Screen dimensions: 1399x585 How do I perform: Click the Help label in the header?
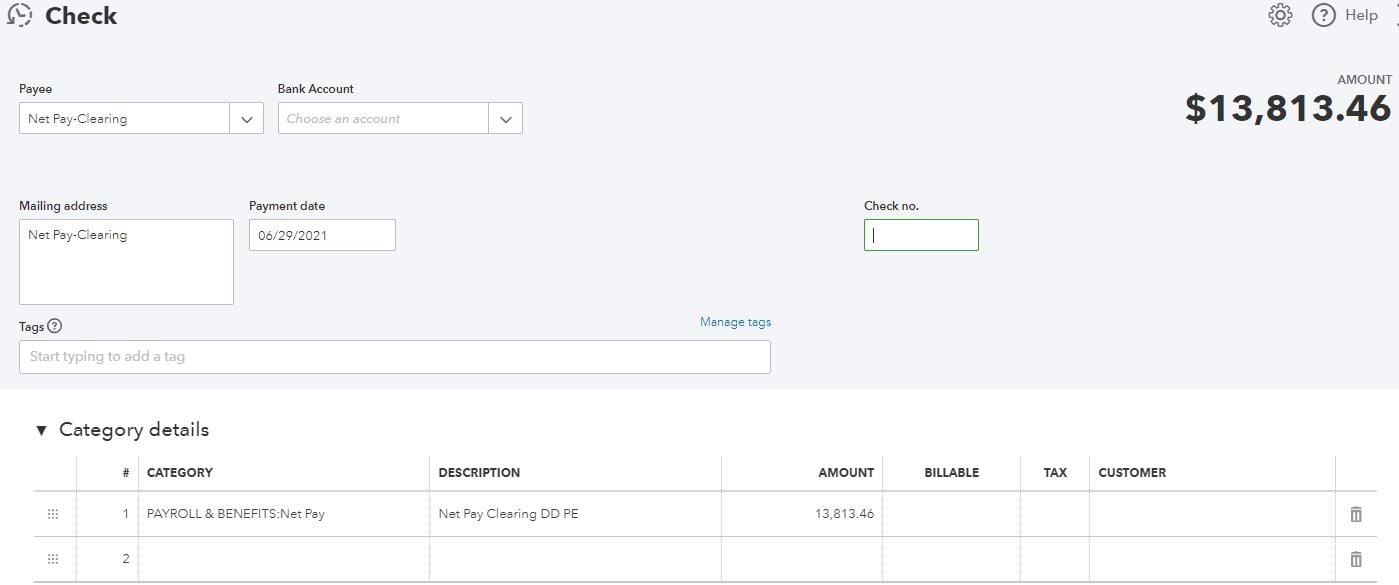[1360, 15]
